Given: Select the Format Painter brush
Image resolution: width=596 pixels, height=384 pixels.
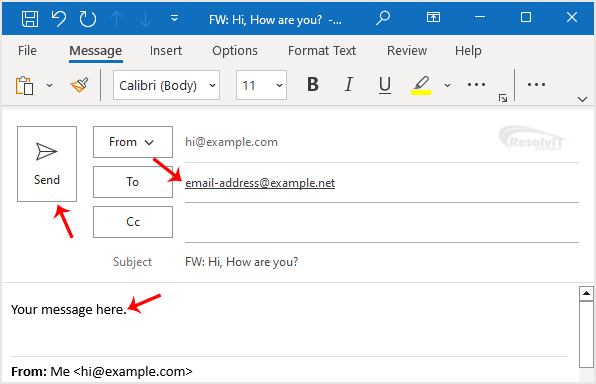Looking at the screenshot, I should coord(79,85).
